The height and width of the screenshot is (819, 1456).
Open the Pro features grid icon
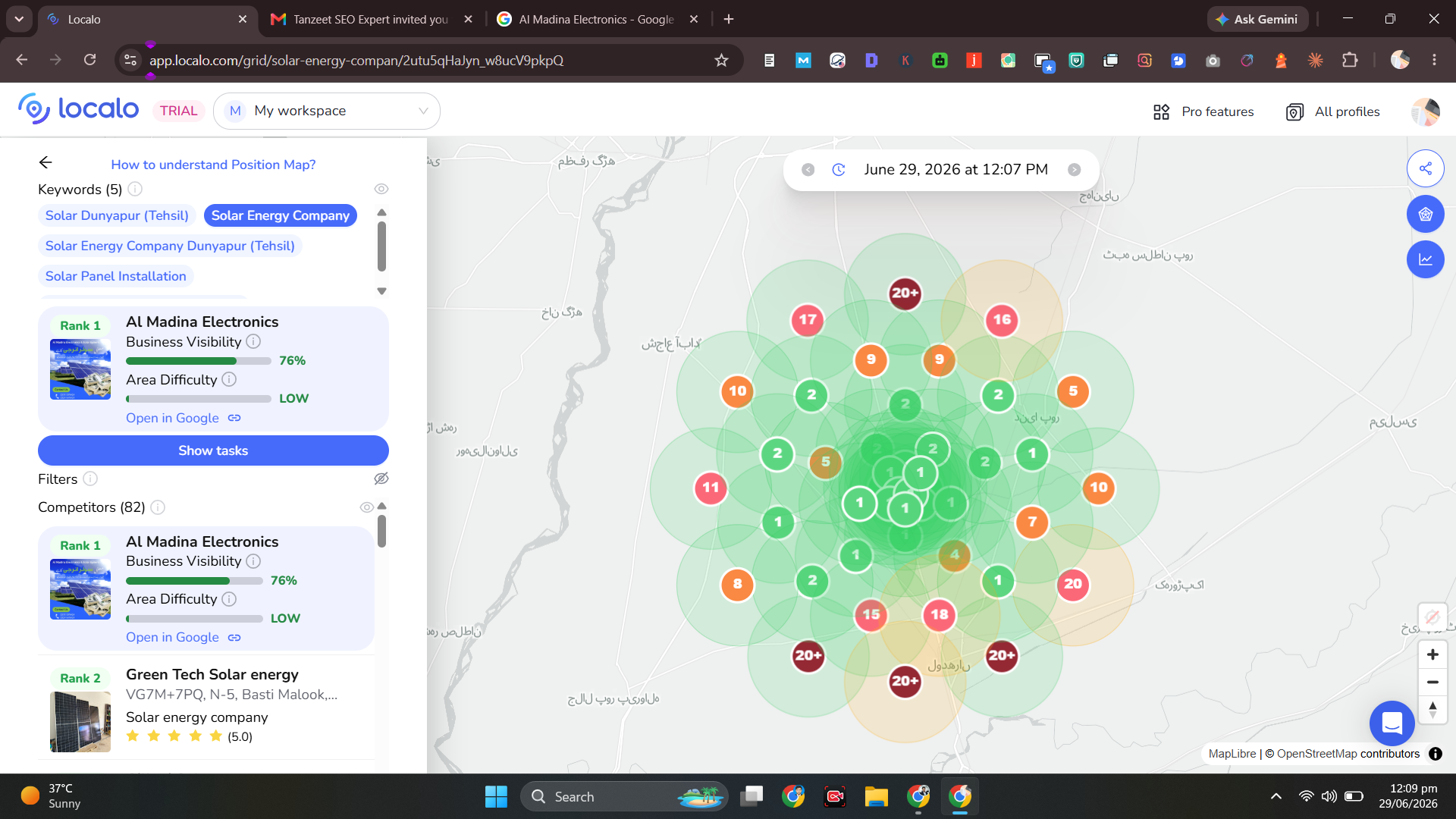1161,112
